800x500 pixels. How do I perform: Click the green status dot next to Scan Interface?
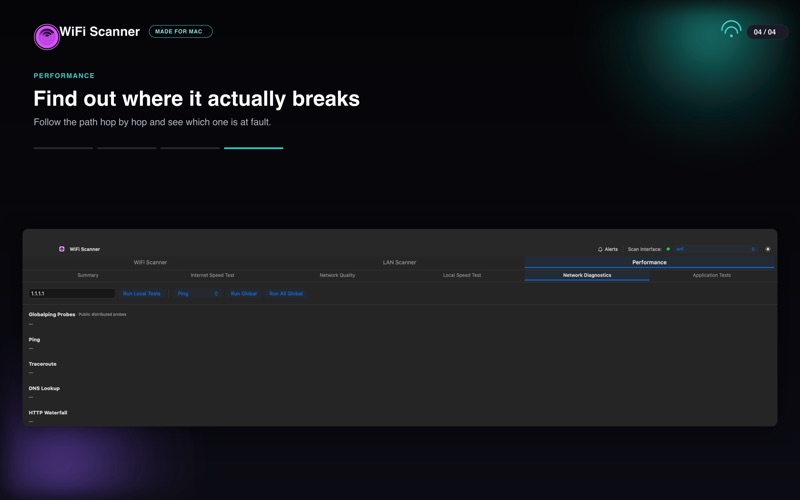(x=668, y=249)
